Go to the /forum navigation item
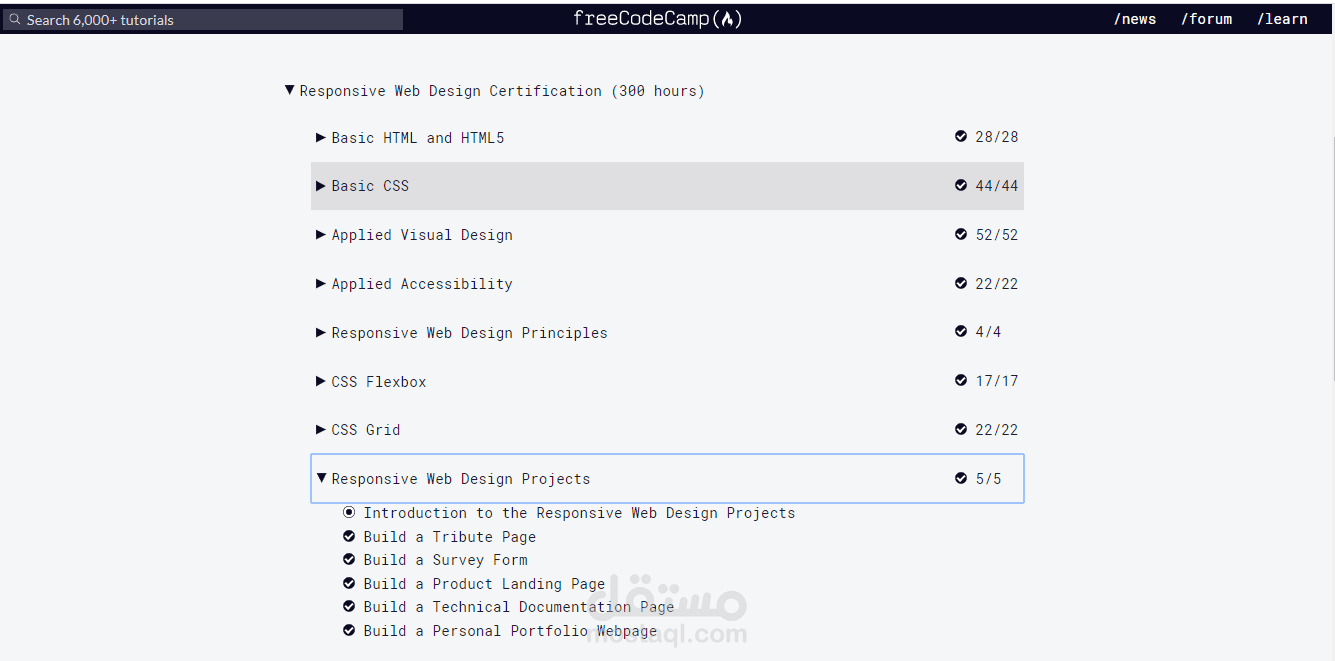Screen dimensions: 1335x661 1206,19
